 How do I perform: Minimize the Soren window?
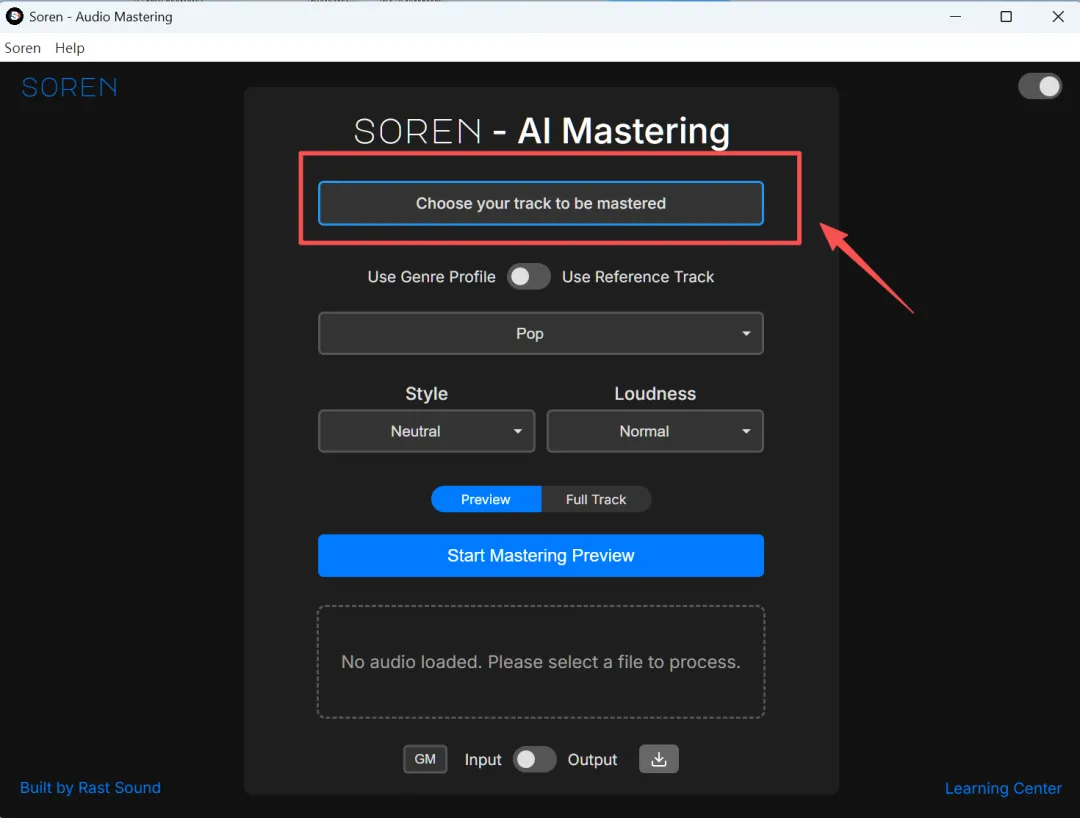[955, 17]
